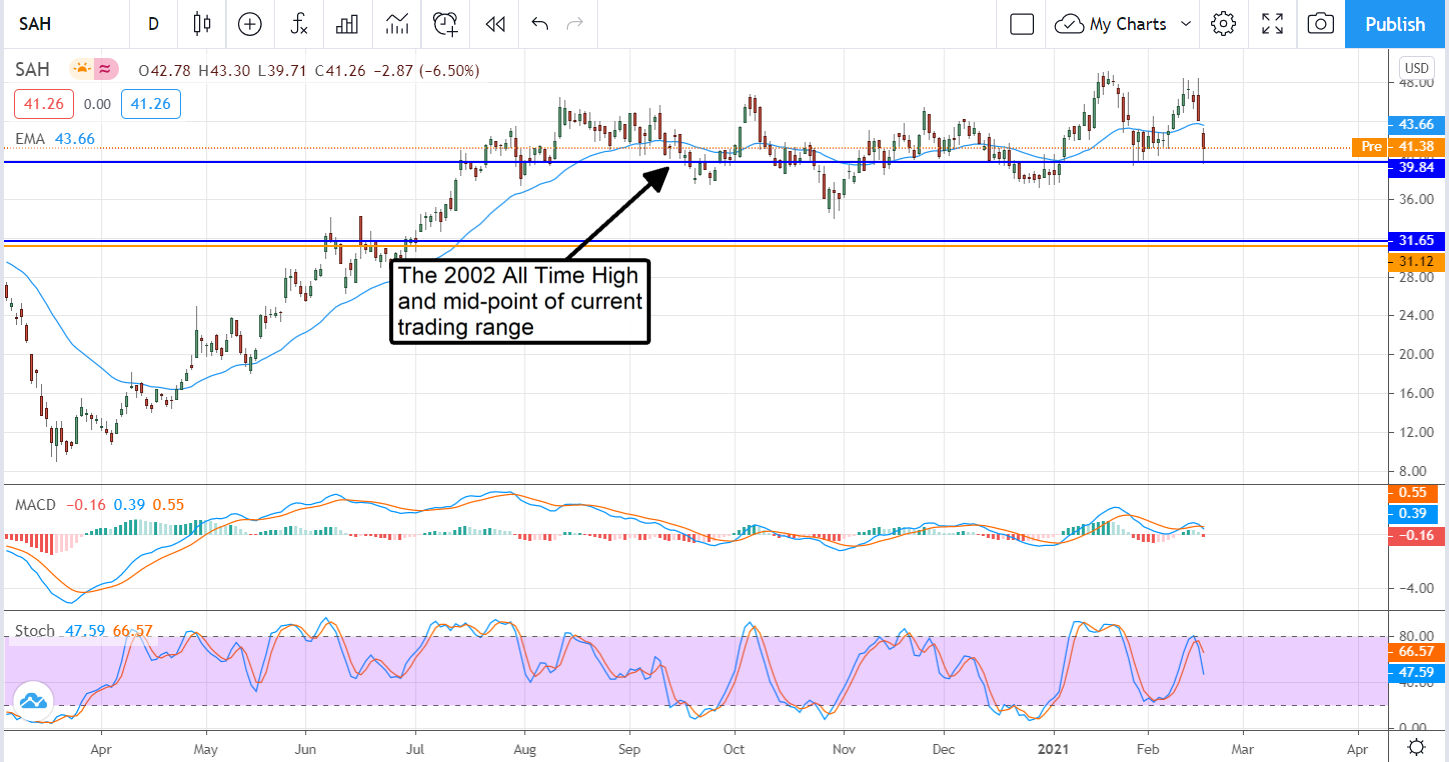This screenshot has height=762, width=1449.
Task: Open the select layout square menu
Action: coord(1021,24)
